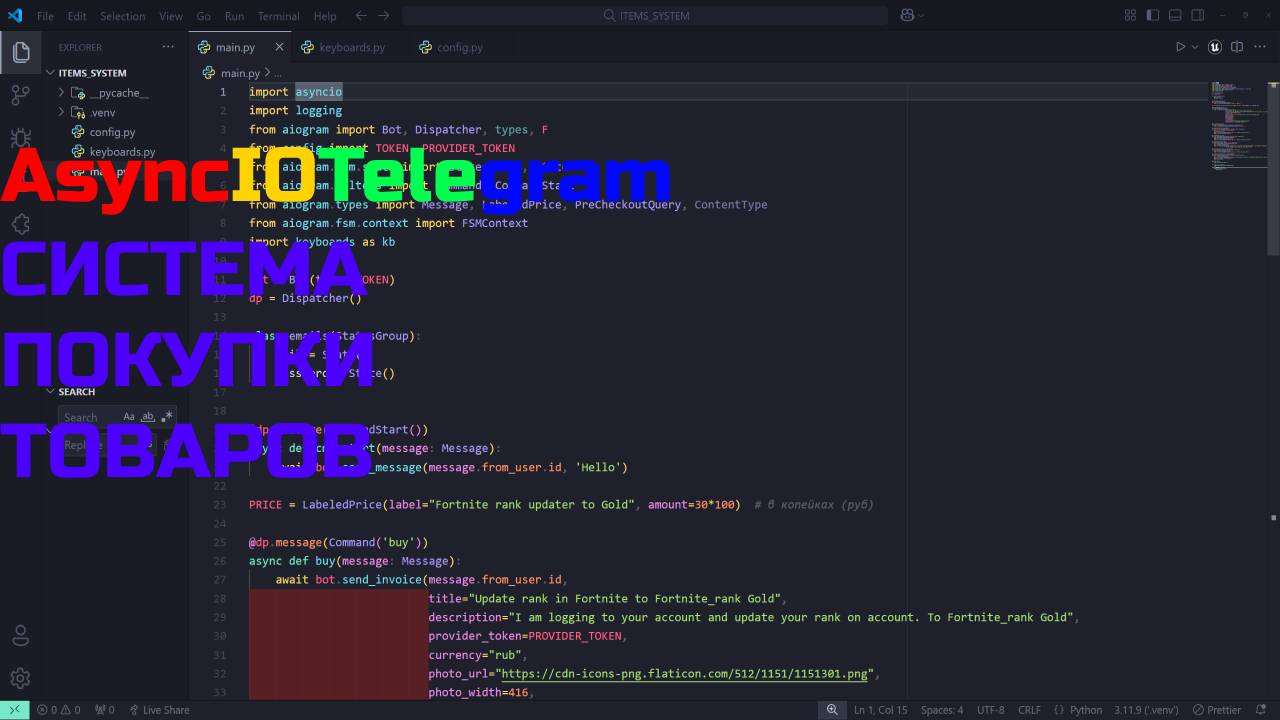
Task: Close the main.py tab
Action: (x=279, y=47)
